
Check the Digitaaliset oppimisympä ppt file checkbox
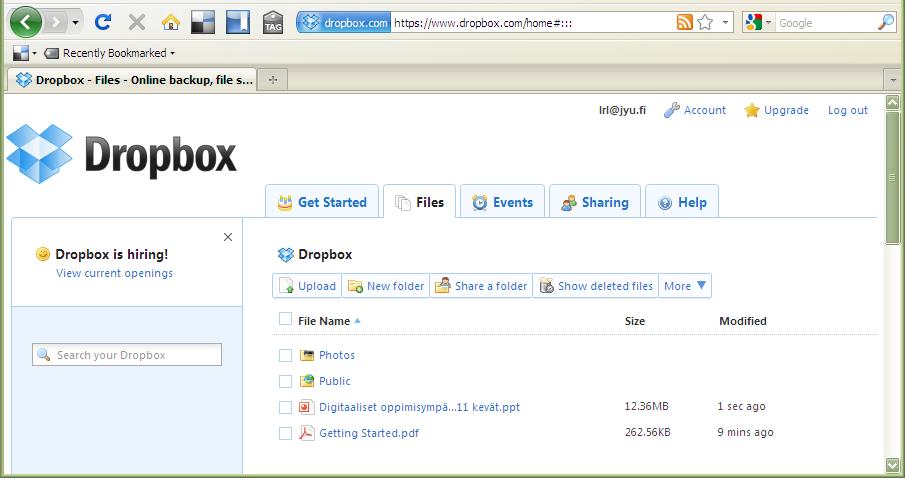(x=285, y=408)
